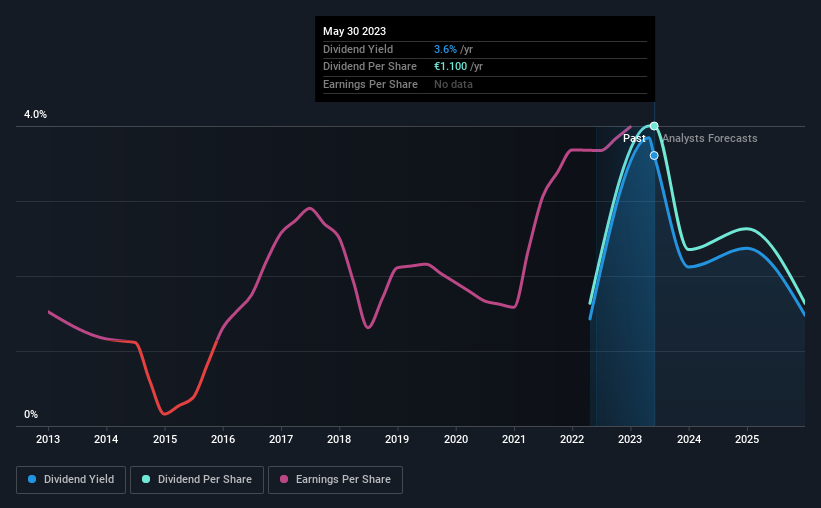Click the teal Dividend Per Share legend dot
The image size is (821, 508).
click(x=146, y=479)
